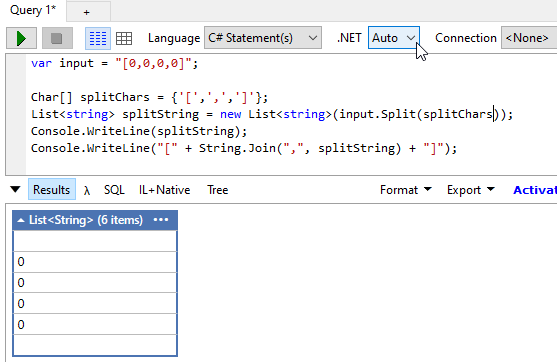Run the query with the green play button

click(21, 38)
